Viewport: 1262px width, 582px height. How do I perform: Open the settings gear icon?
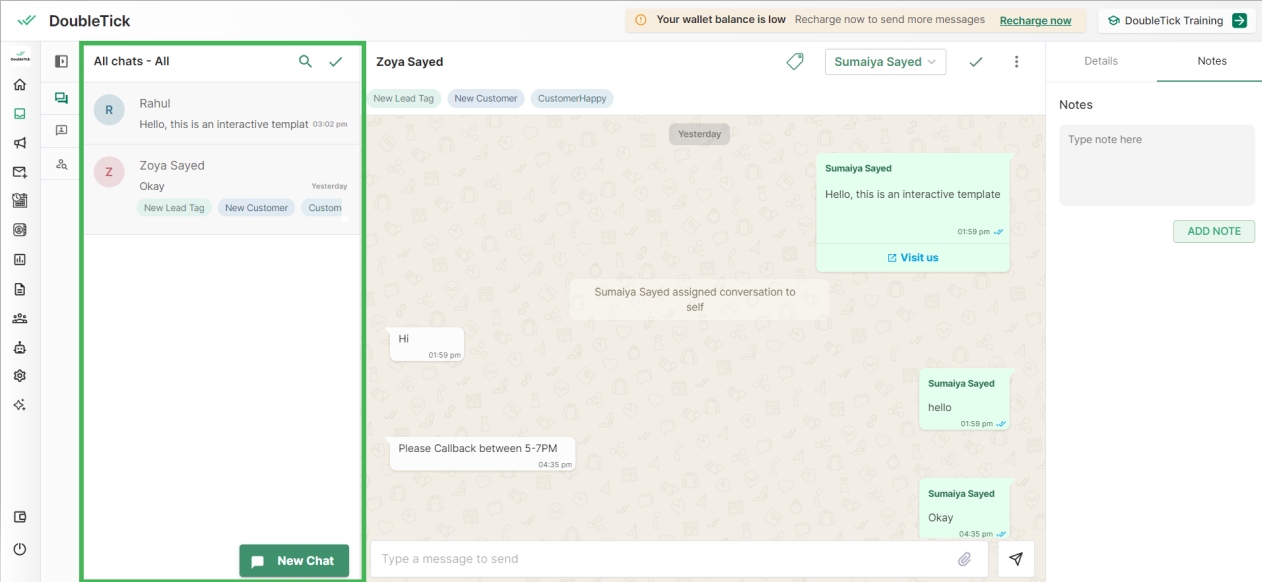coord(20,376)
